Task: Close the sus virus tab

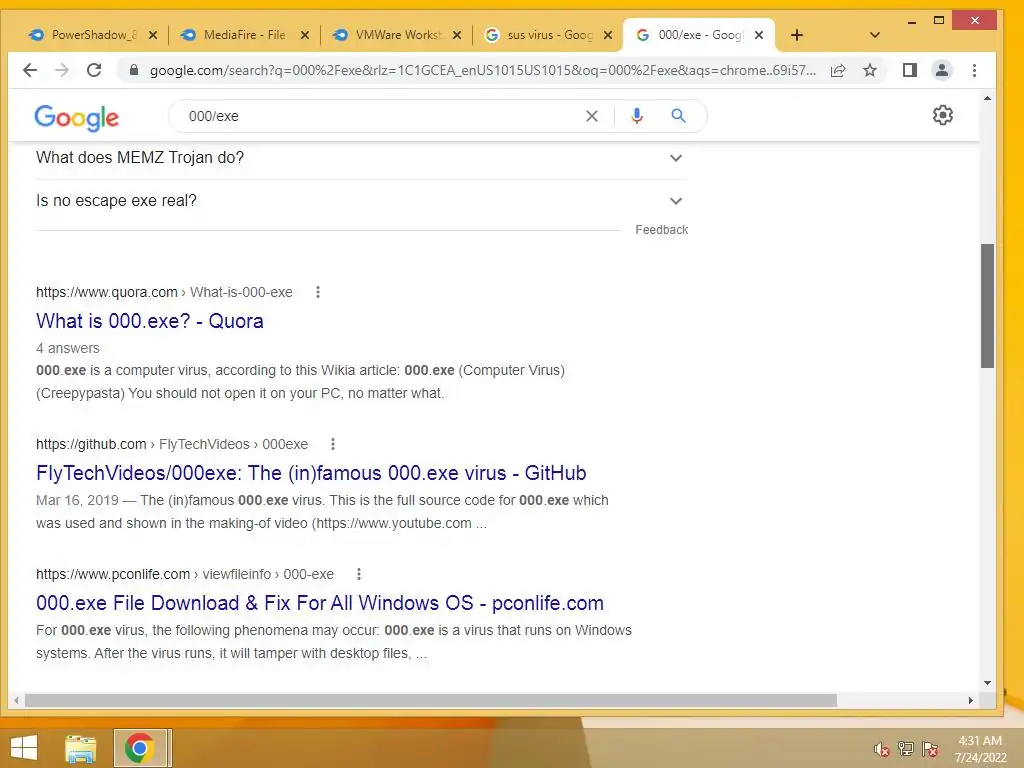Action: pos(608,35)
